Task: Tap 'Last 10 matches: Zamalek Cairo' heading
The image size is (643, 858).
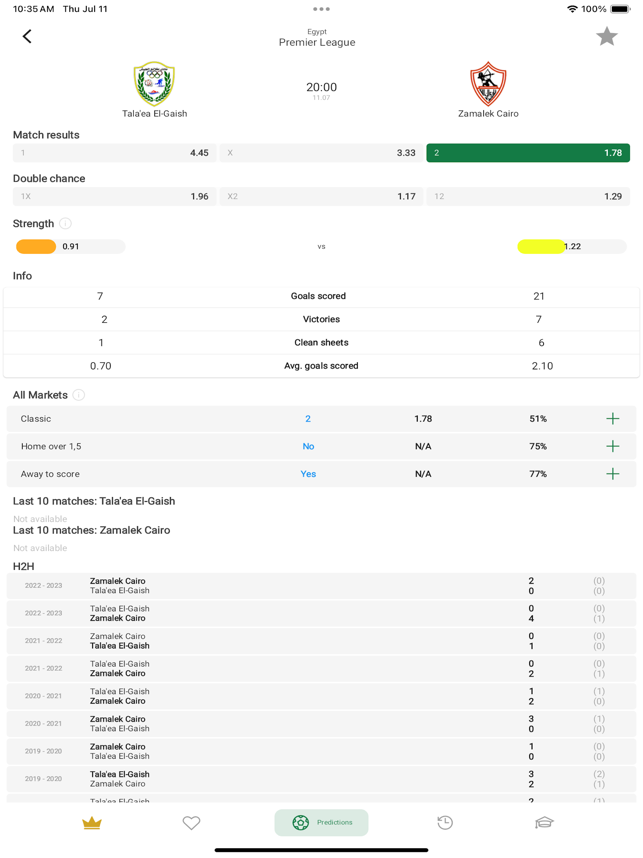Action: point(91,530)
